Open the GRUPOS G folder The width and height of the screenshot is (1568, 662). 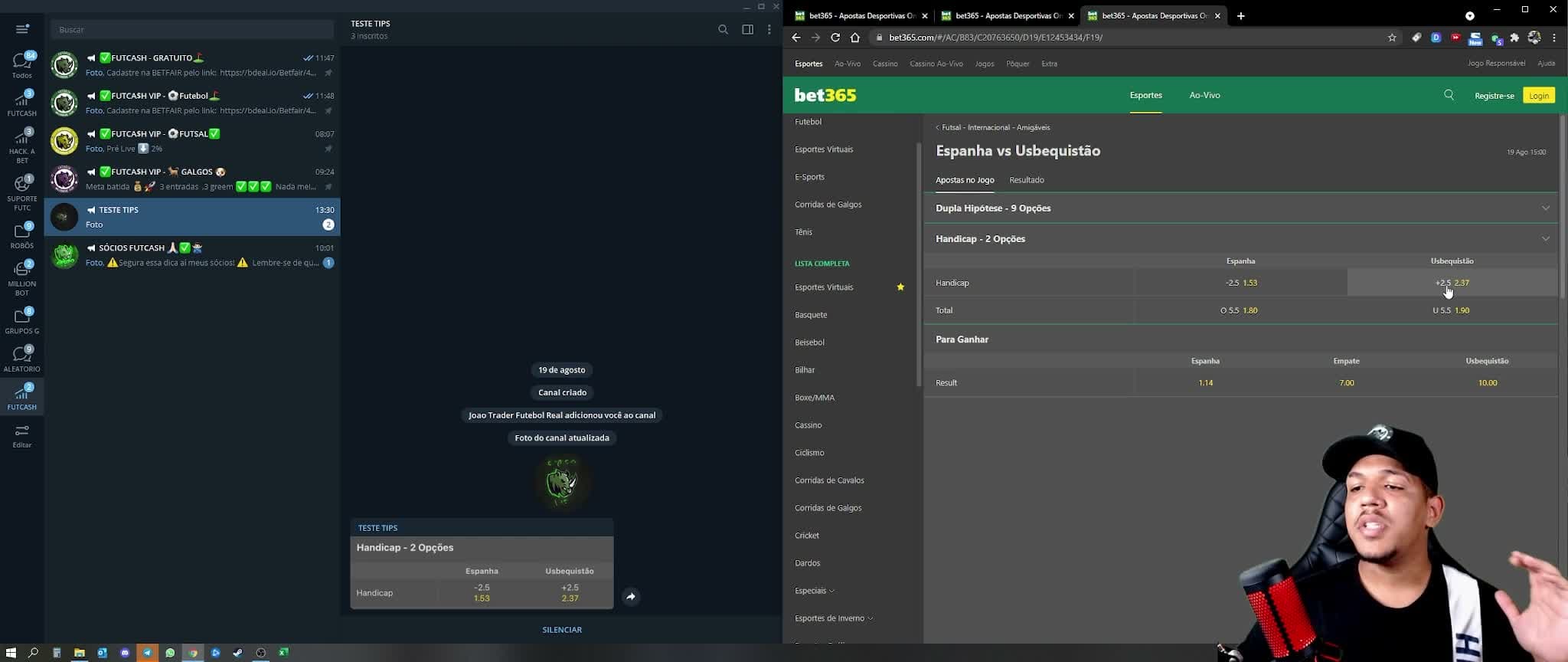21,321
